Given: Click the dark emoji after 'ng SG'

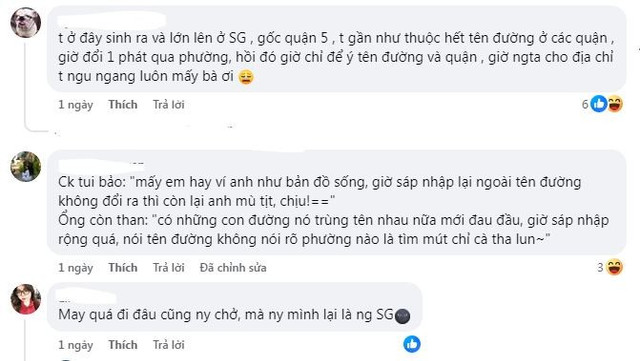Looking at the screenshot, I should tap(402, 316).
